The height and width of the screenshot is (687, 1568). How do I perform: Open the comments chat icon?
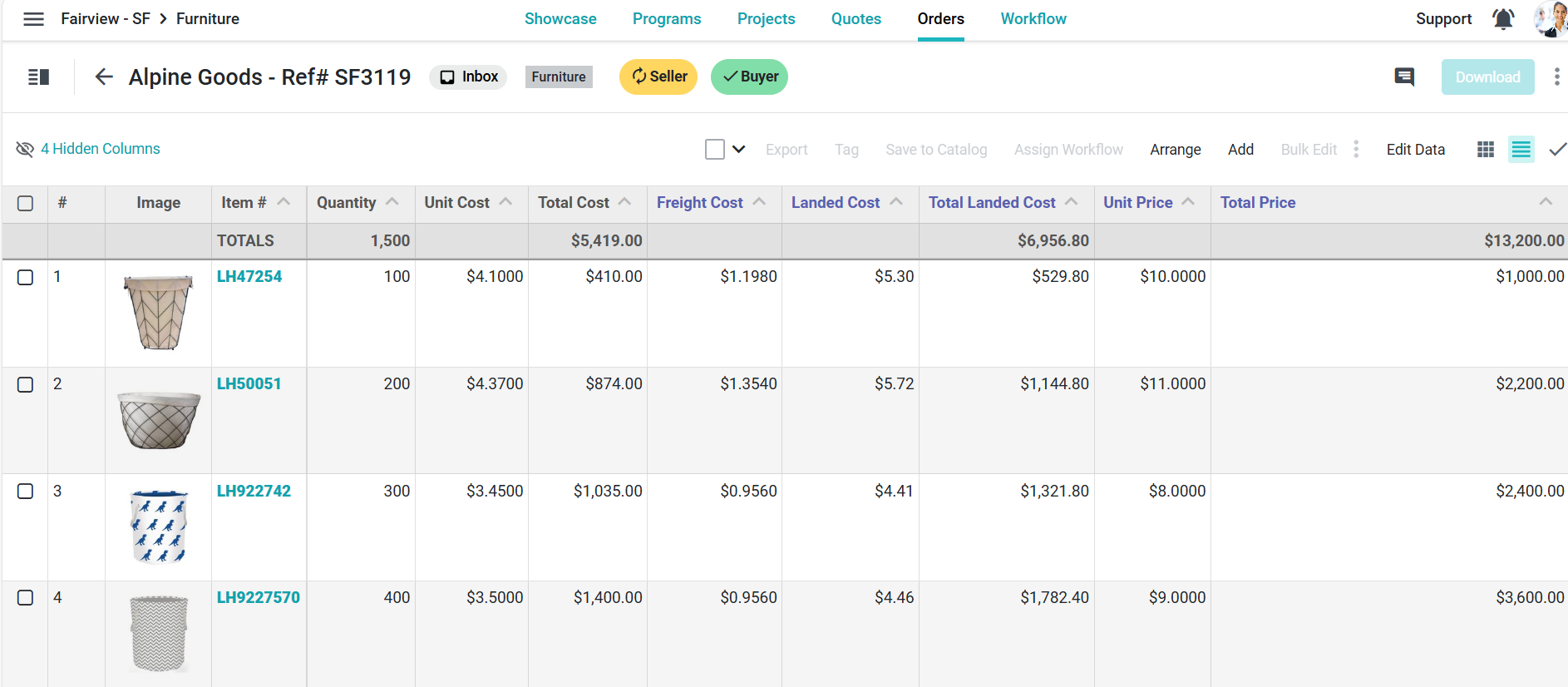tap(1404, 77)
